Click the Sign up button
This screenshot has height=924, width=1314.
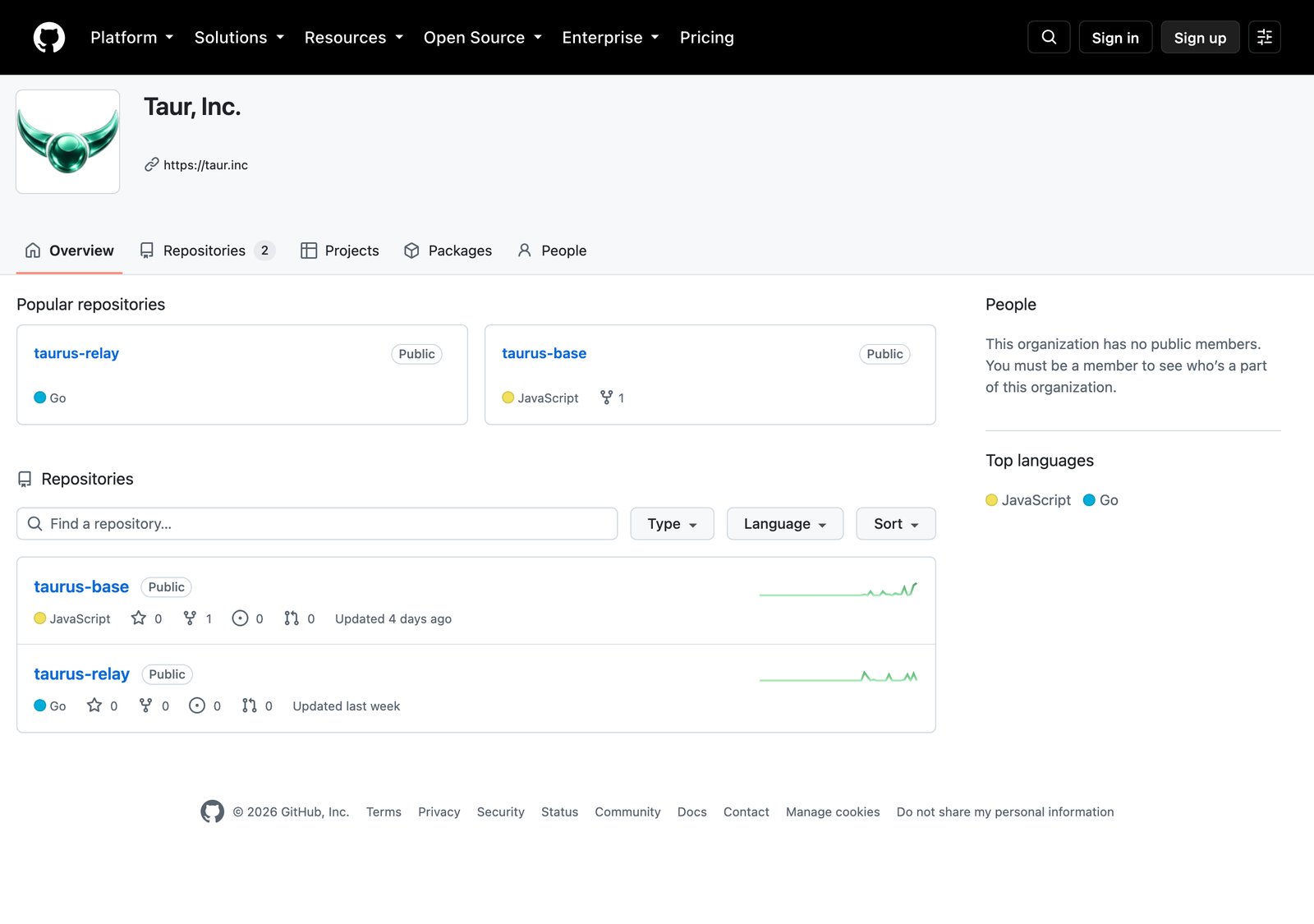[1200, 37]
